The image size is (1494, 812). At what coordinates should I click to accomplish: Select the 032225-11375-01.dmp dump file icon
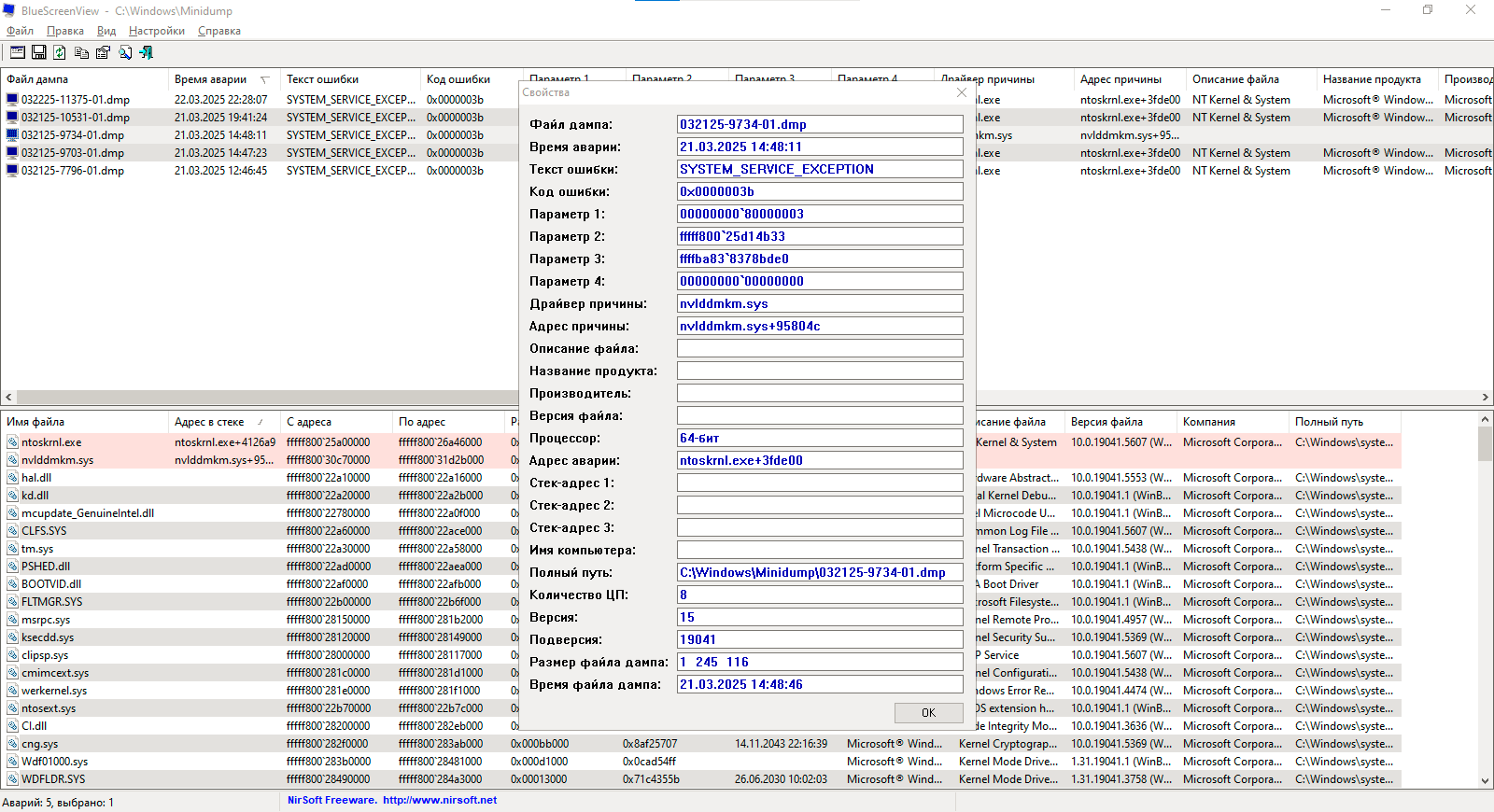[12, 99]
